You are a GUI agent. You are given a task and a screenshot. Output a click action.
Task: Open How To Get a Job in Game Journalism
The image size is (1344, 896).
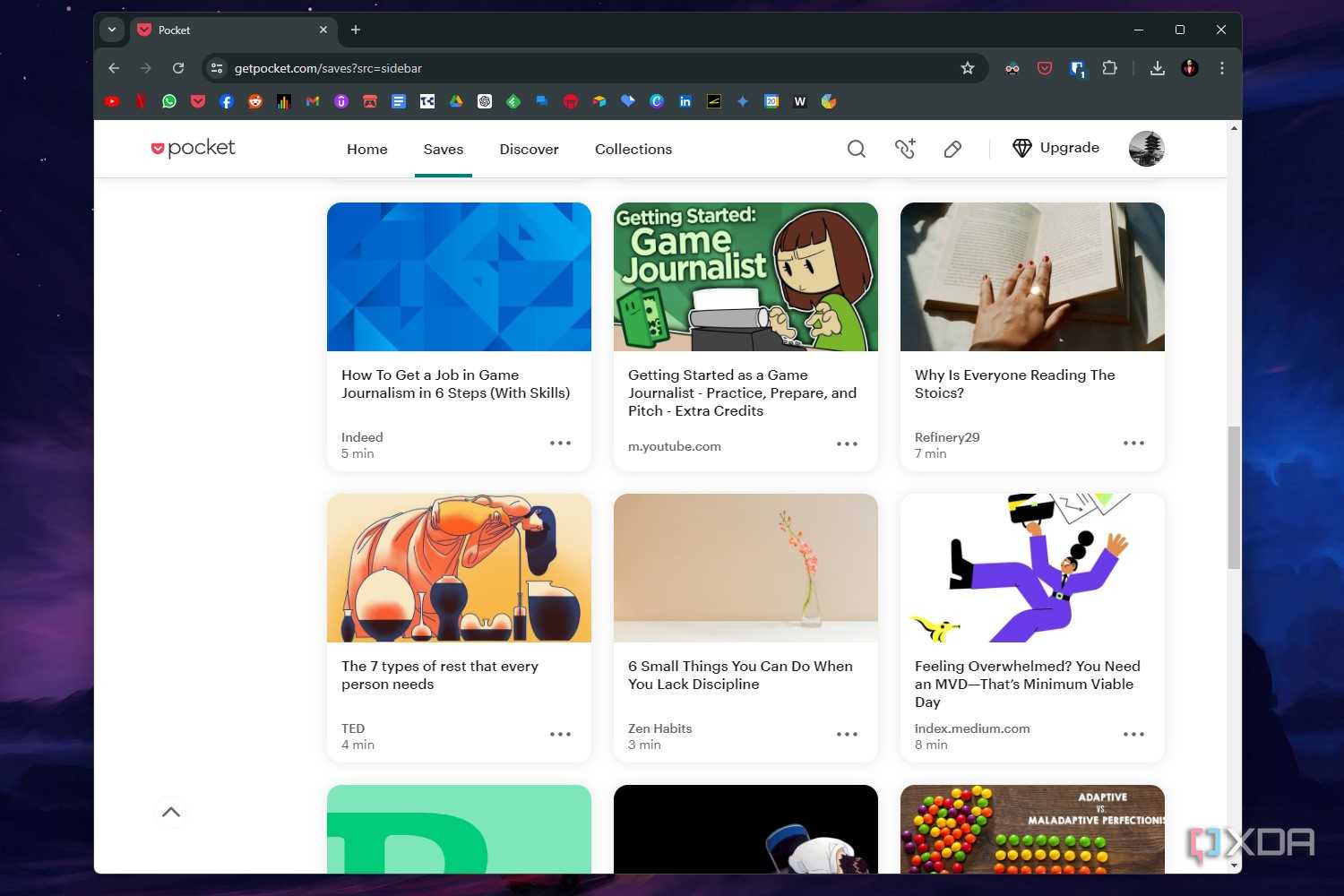[455, 383]
